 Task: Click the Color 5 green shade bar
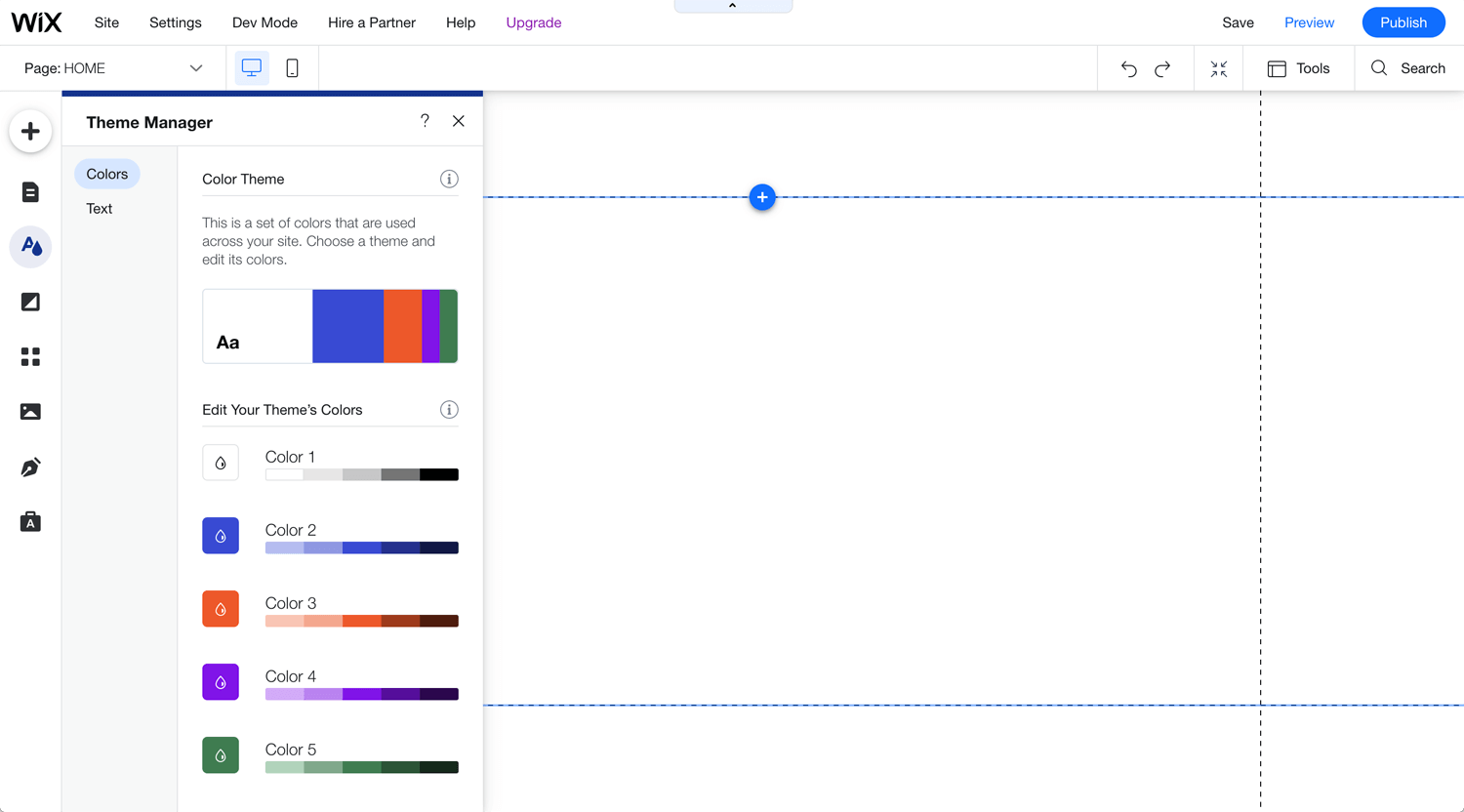point(362,768)
